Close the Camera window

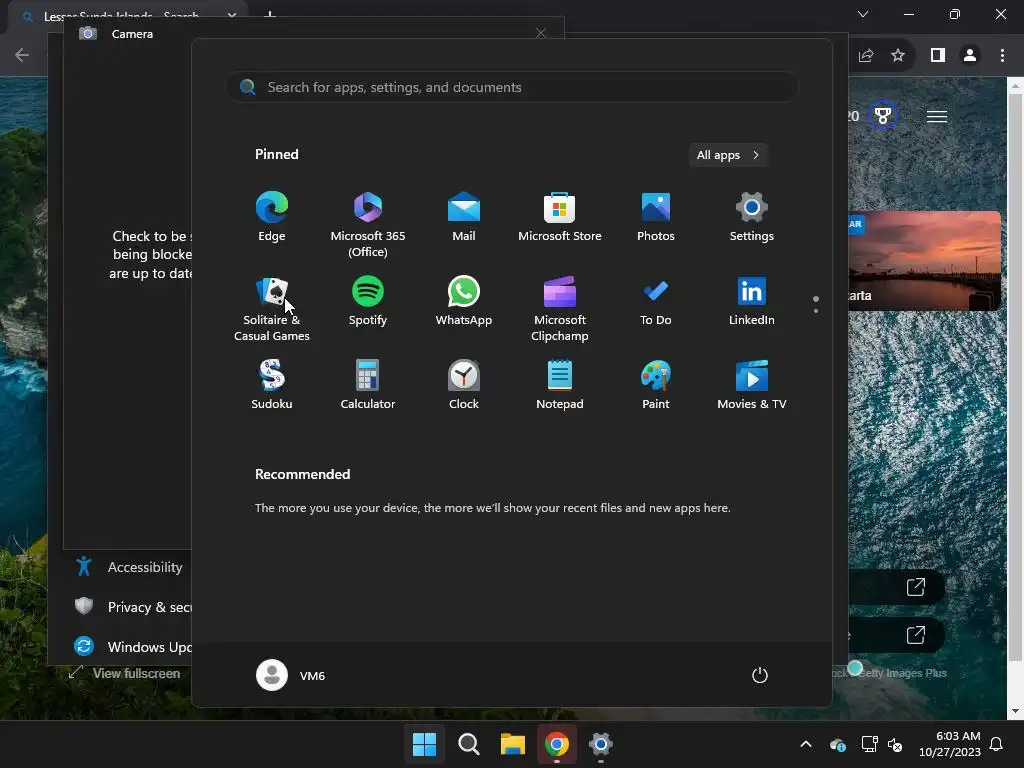tap(541, 33)
